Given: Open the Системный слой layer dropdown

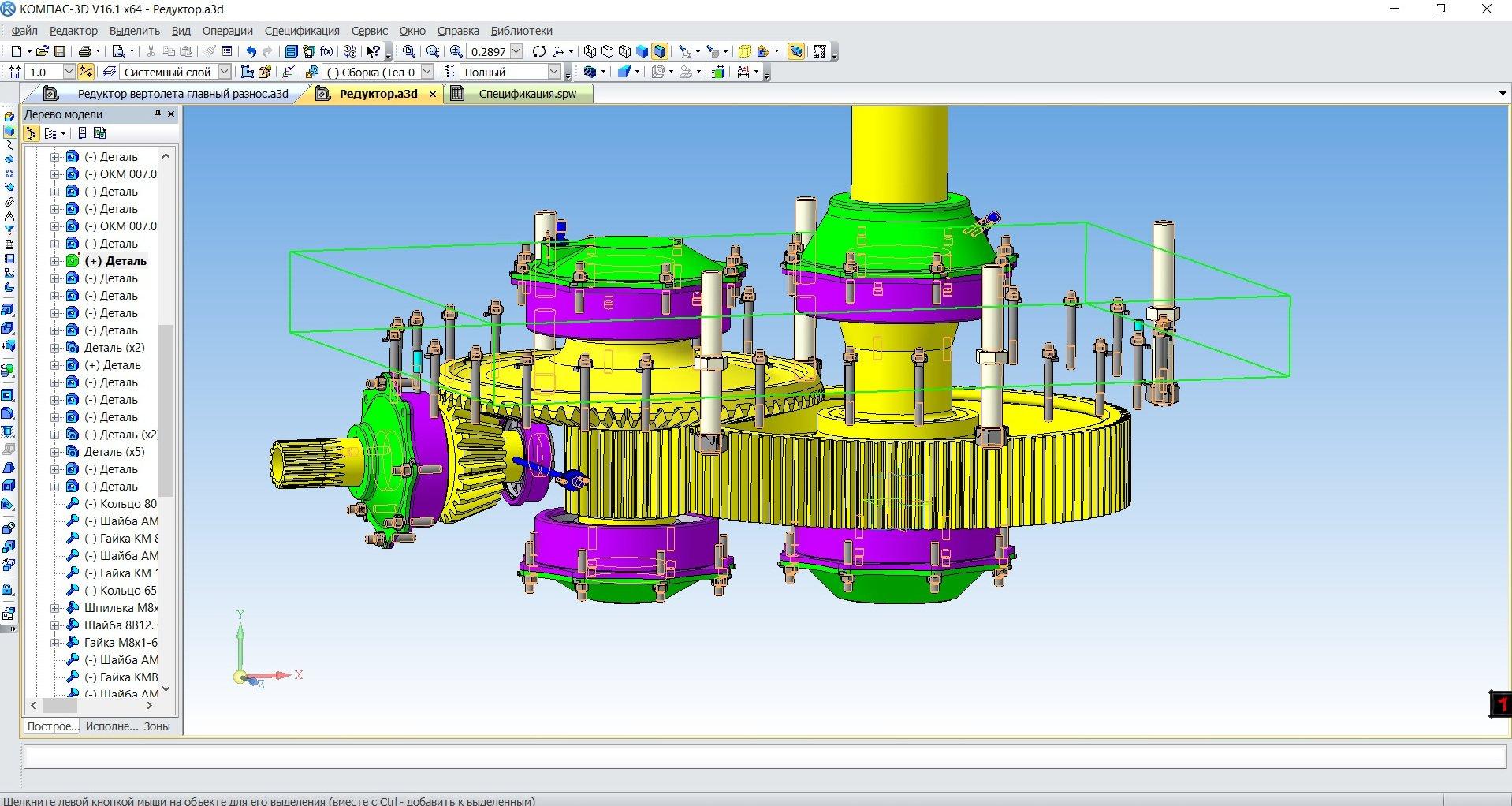Looking at the screenshot, I should tap(224, 72).
